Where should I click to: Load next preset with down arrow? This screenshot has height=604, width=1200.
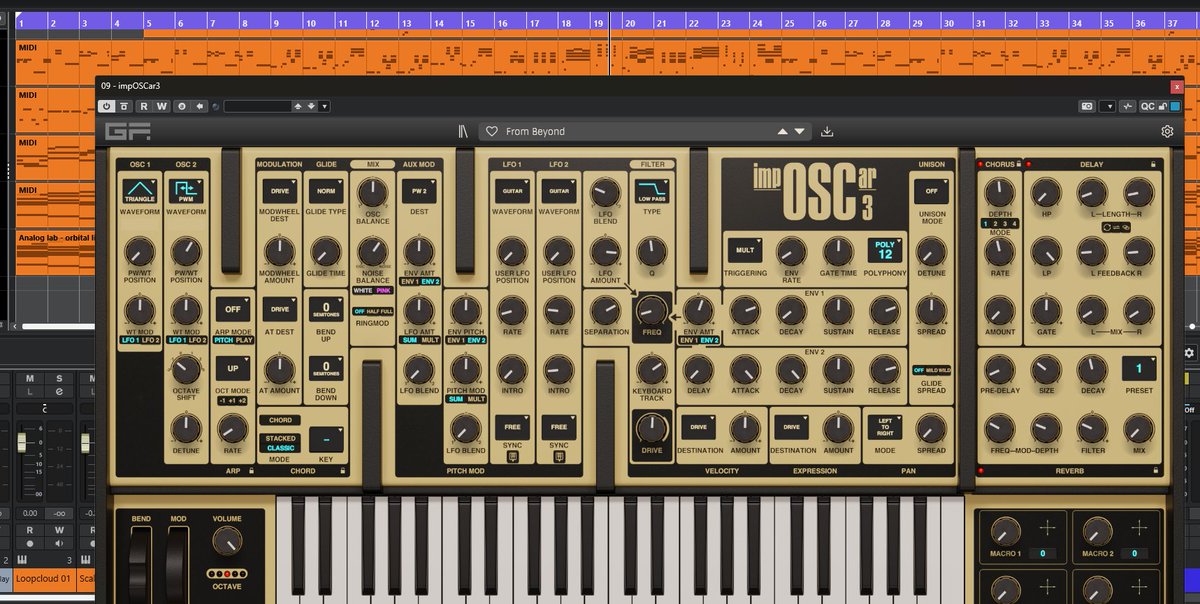pos(799,131)
